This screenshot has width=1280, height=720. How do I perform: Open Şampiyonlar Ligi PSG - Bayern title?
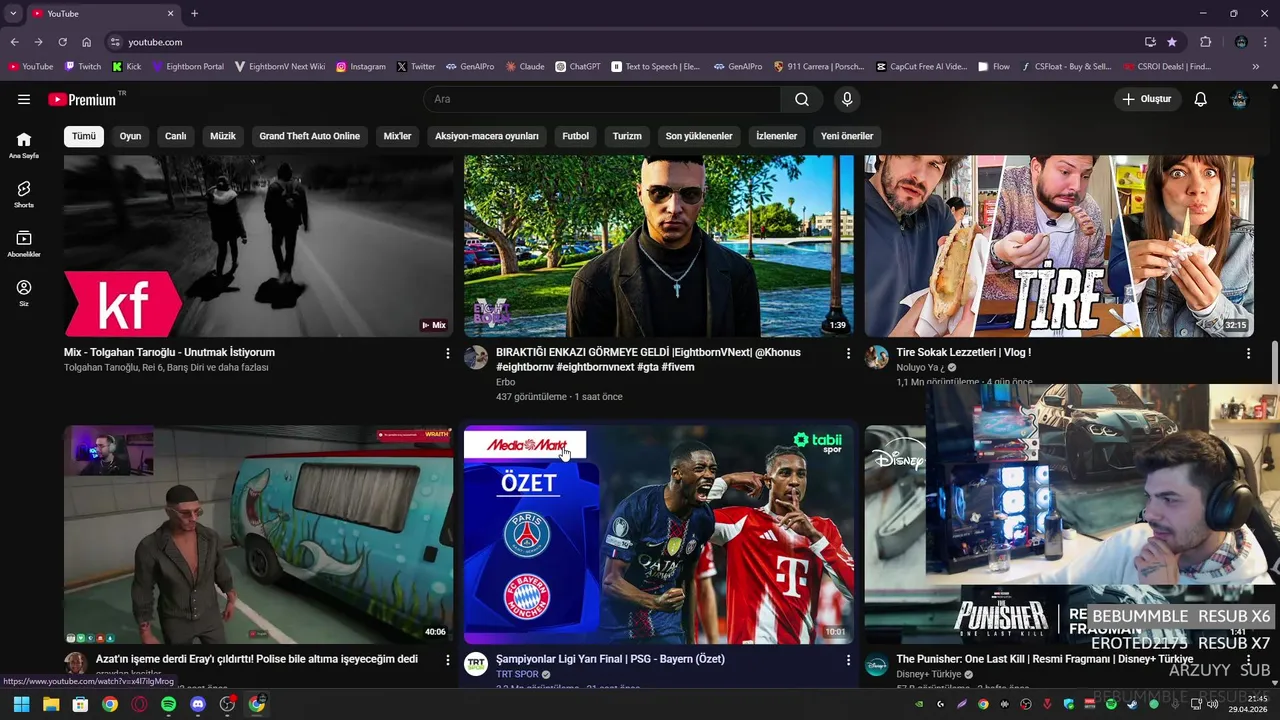coord(610,659)
